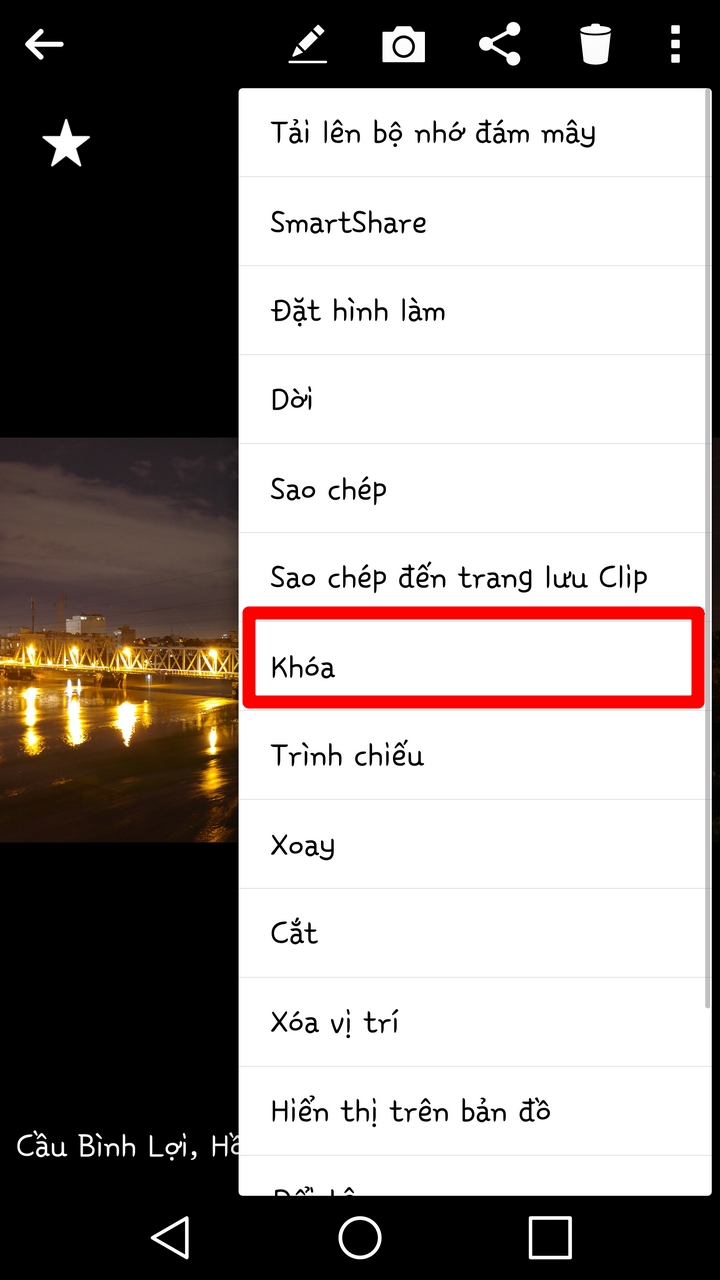Screen dimensions: 720x1280
Task: Choose Tải lên bộ nhớ đám mây
Action: coord(474,133)
